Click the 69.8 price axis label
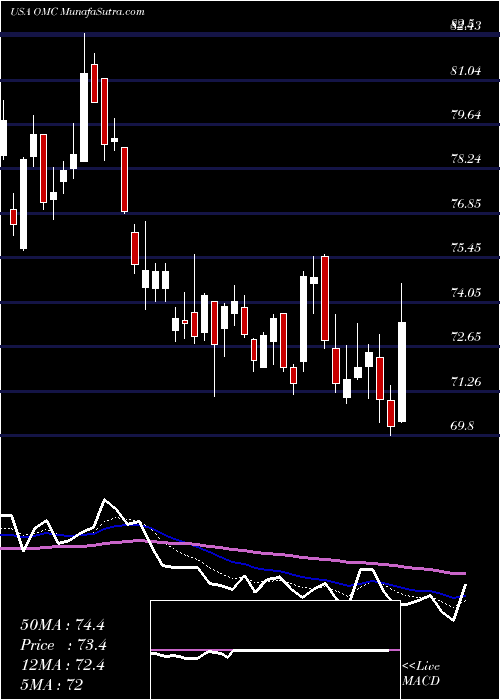This screenshot has width=500, height=700. (x=462, y=425)
